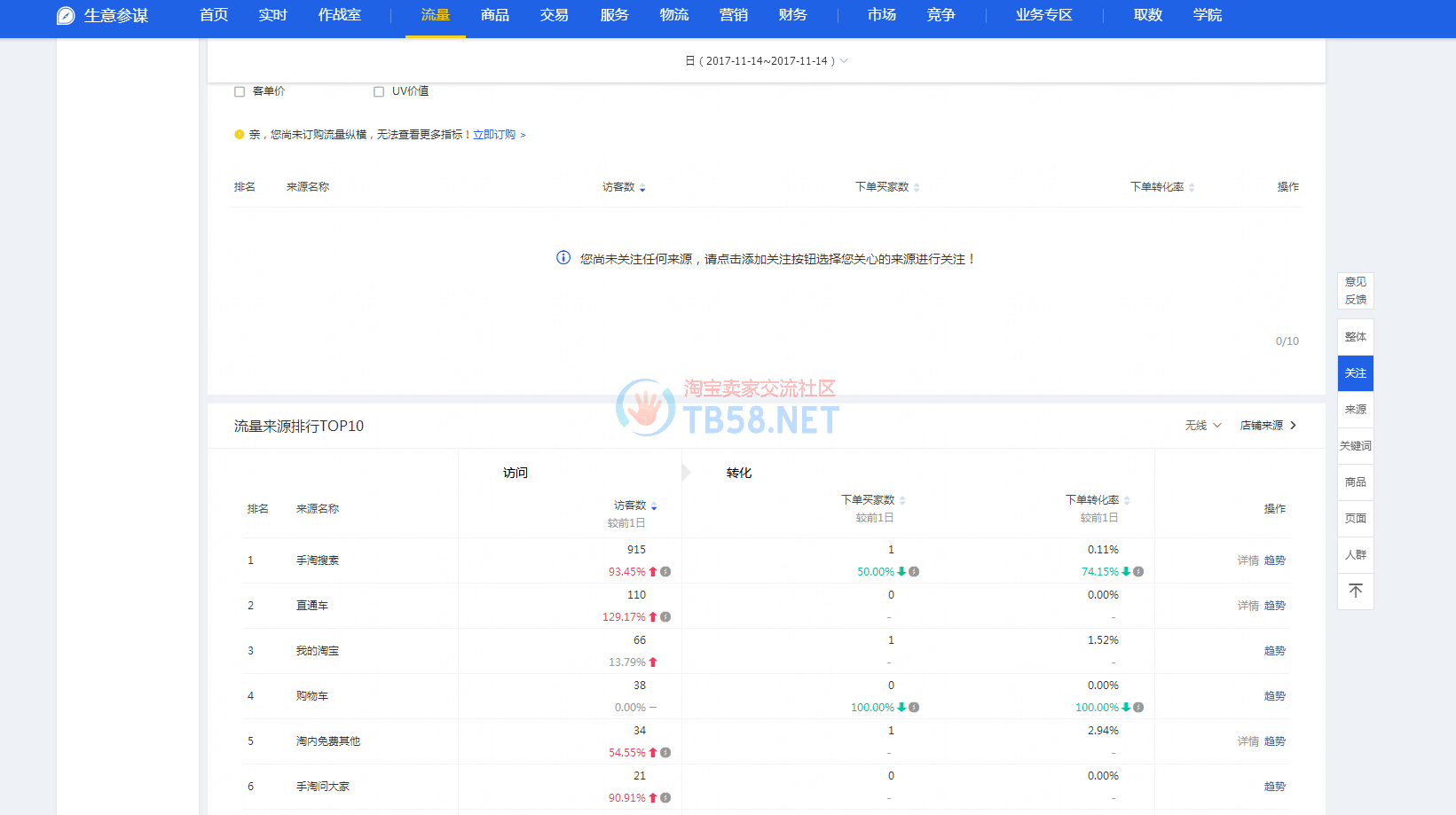This screenshot has height=815, width=1456.
Task: Click the 立即订购 subscribe link
Action: pyautogui.click(x=495, y=135)
